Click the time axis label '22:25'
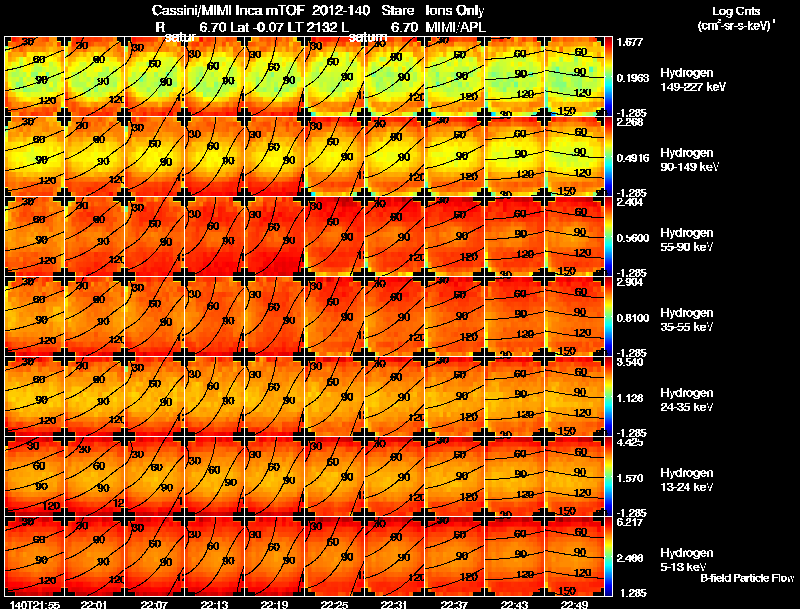The image size is (800, 609). click(x=334, y=604)
